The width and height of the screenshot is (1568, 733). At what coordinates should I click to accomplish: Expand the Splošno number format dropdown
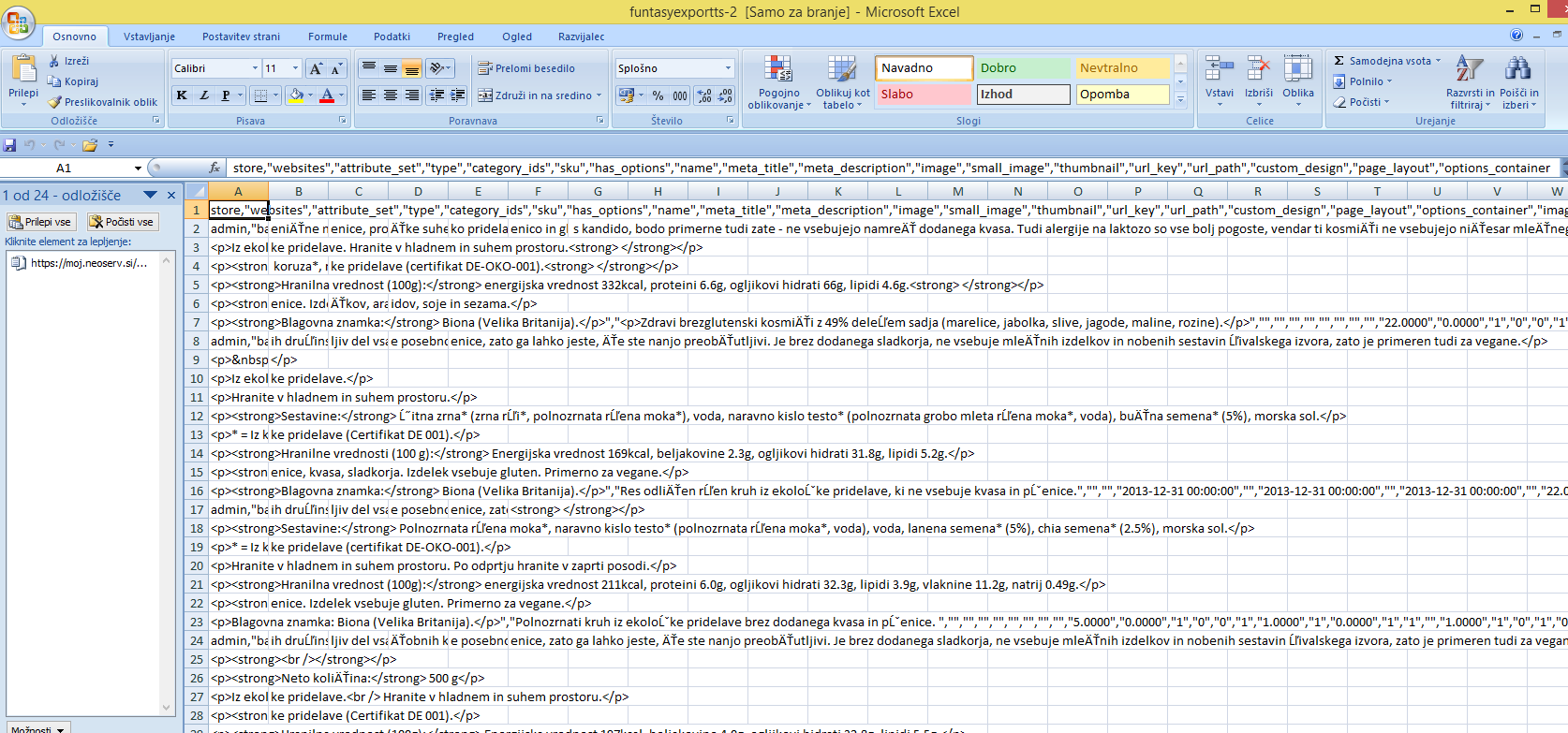click(x=728, y=68)
